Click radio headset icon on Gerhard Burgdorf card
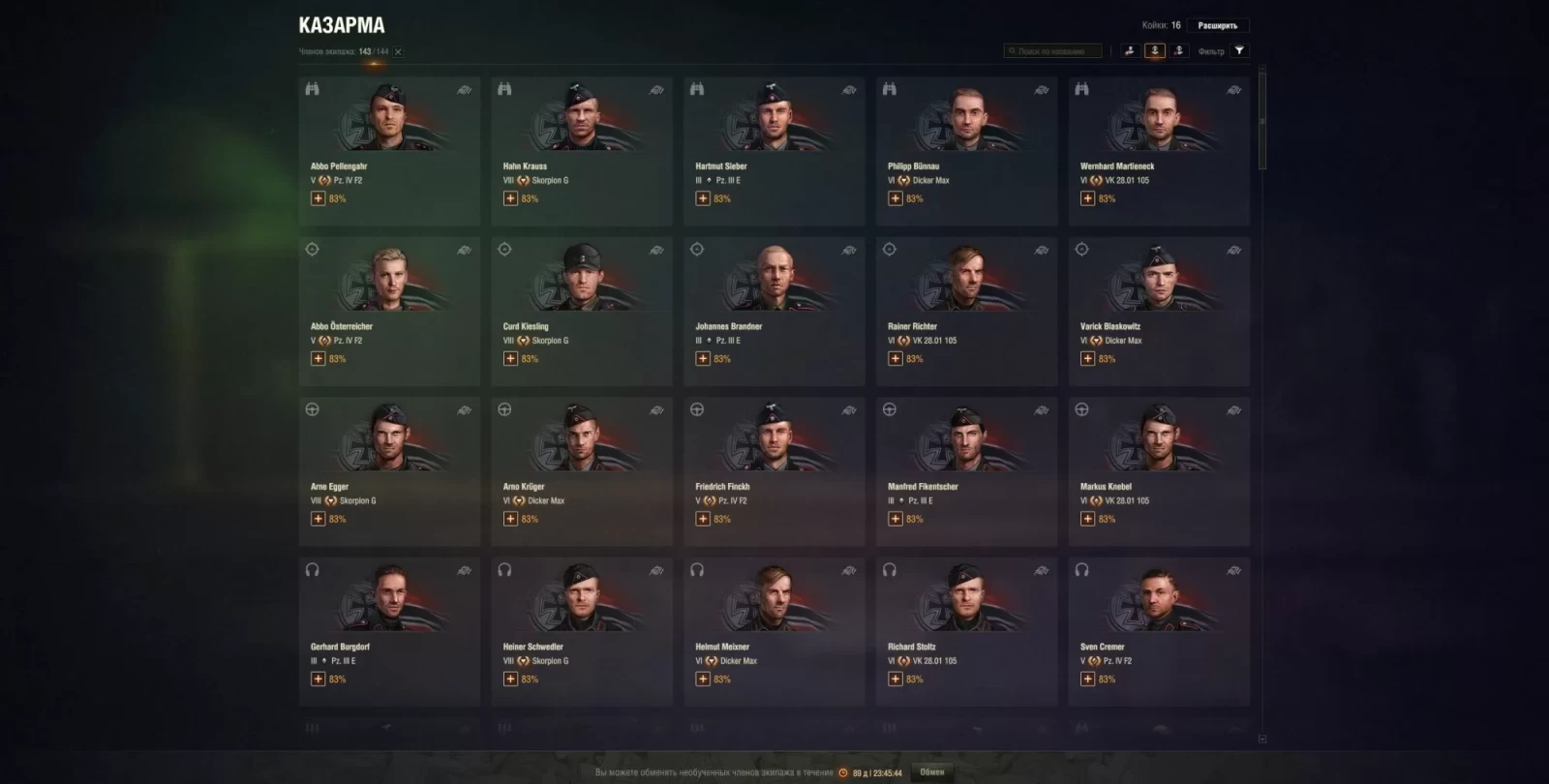 (312, 570)
